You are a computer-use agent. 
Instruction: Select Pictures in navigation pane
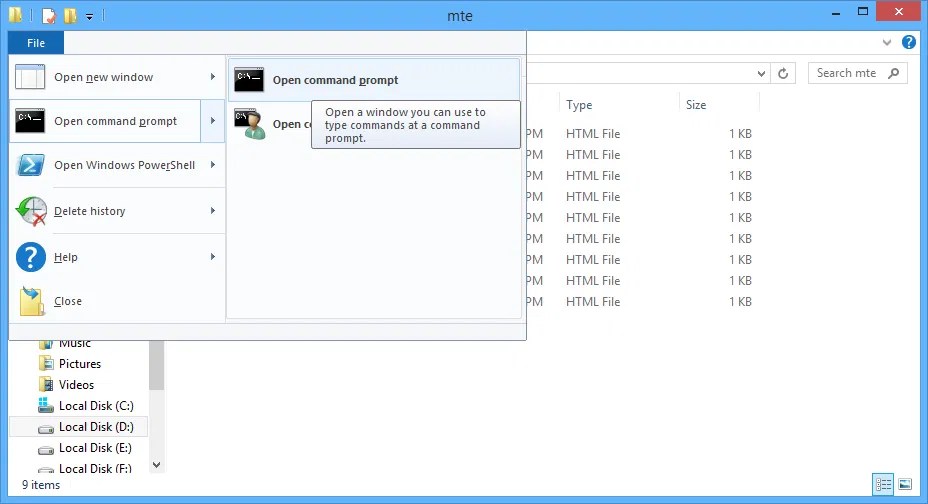pos(80,364)
